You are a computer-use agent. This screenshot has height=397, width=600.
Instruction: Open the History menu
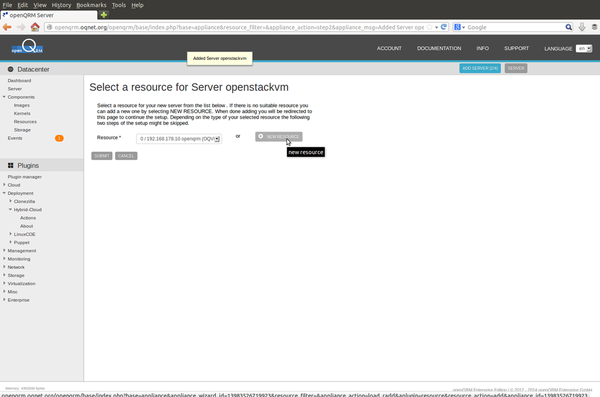[x=62, y=5]
